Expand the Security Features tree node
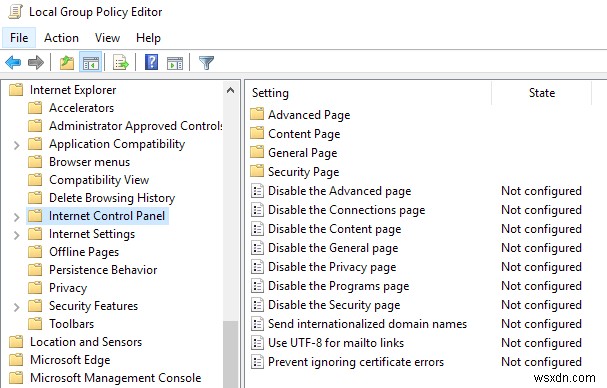607x388 pixels. pyautogui.click(x=17, y=307)
